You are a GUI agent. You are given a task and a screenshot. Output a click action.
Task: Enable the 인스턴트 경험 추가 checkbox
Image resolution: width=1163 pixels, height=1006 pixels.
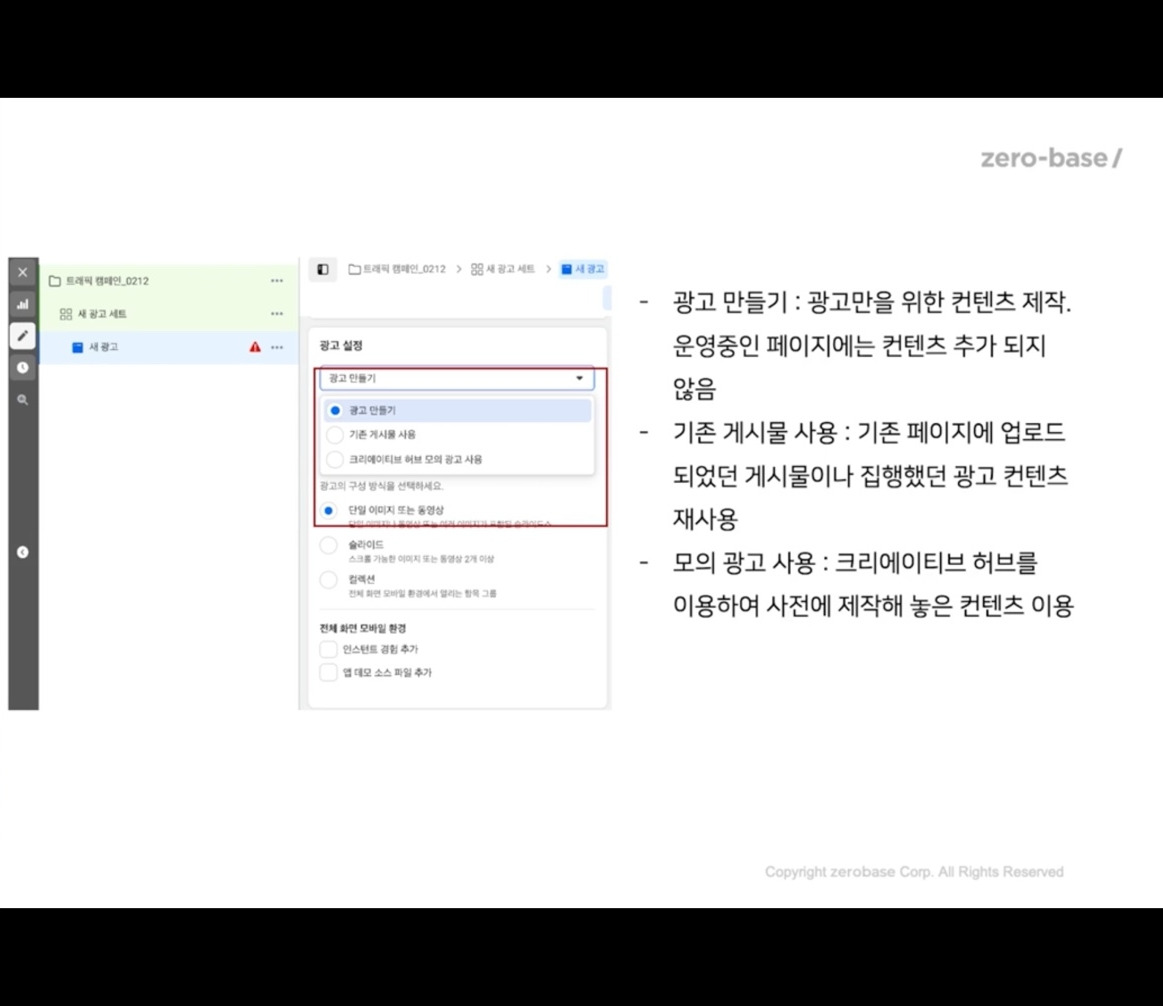pyautogui.click(x=328, y=649)
